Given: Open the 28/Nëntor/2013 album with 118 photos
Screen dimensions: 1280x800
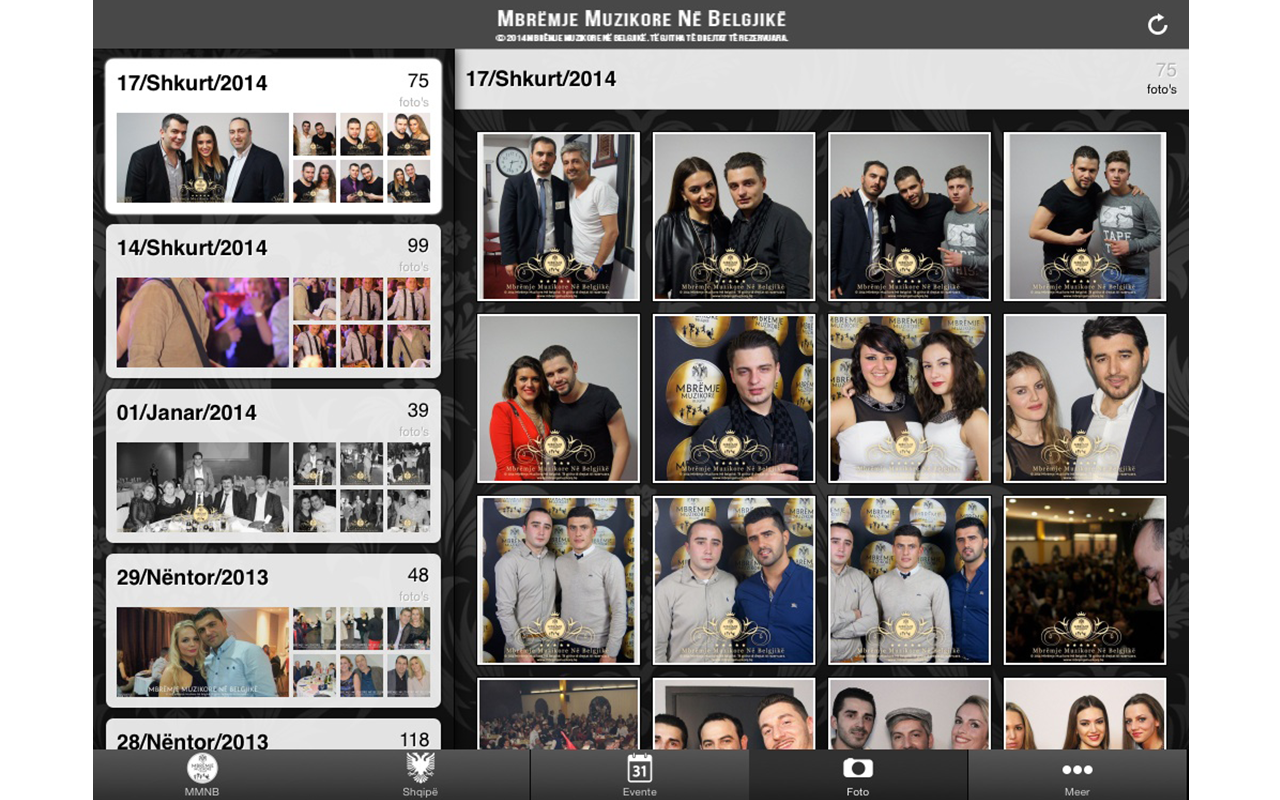Looking at the screenshot, I should pyautogui.click(x=273, y=735).
